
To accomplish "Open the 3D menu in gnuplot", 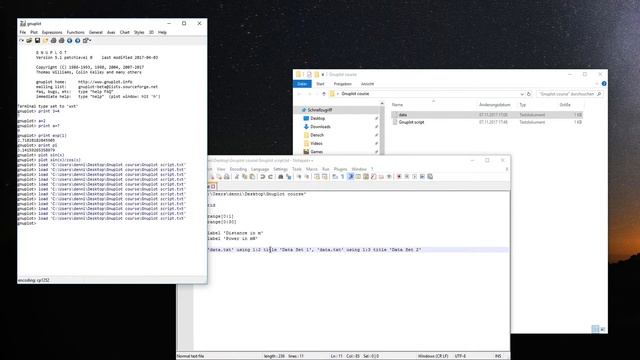I will [x=151, y=32].
